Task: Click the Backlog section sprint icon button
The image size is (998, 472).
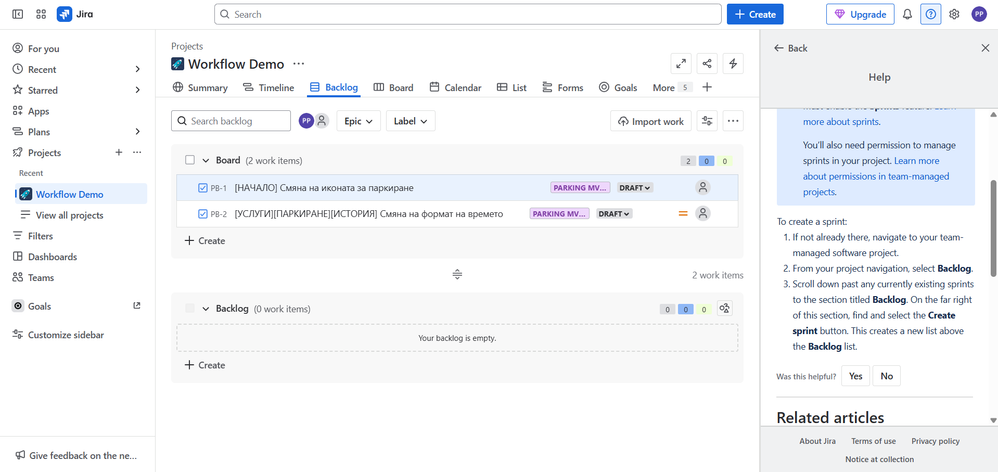Action: click(x=724, y=309)
